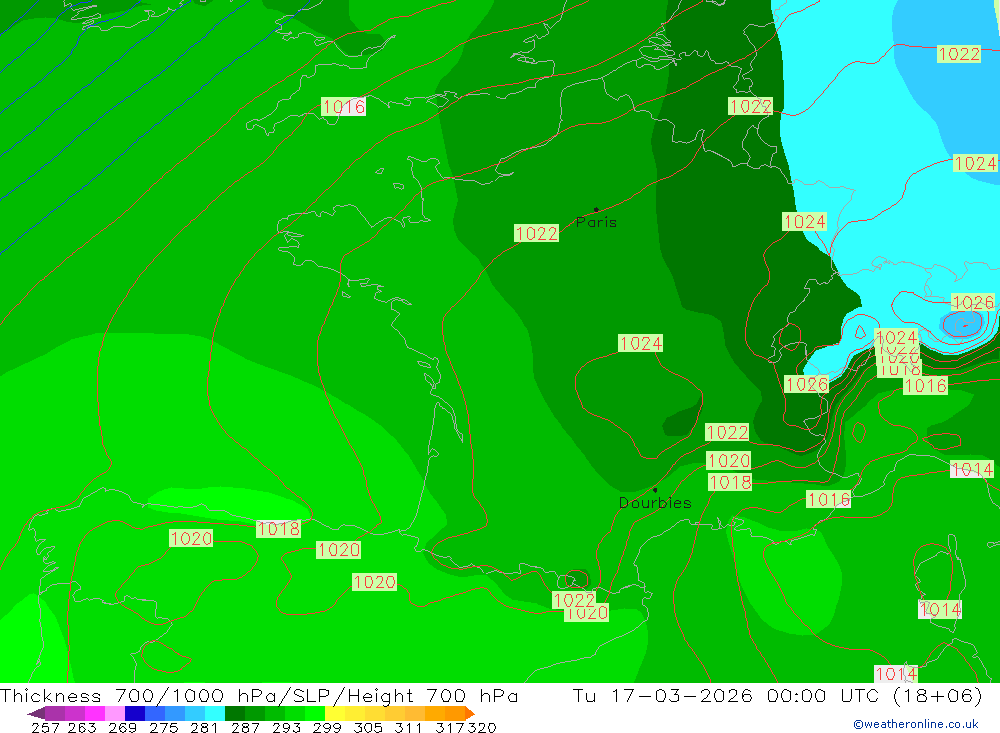Screen dimensions: 1000x733
Task: Pick the darkest green legend swatch above 287
Action: (x=235, y=713)
